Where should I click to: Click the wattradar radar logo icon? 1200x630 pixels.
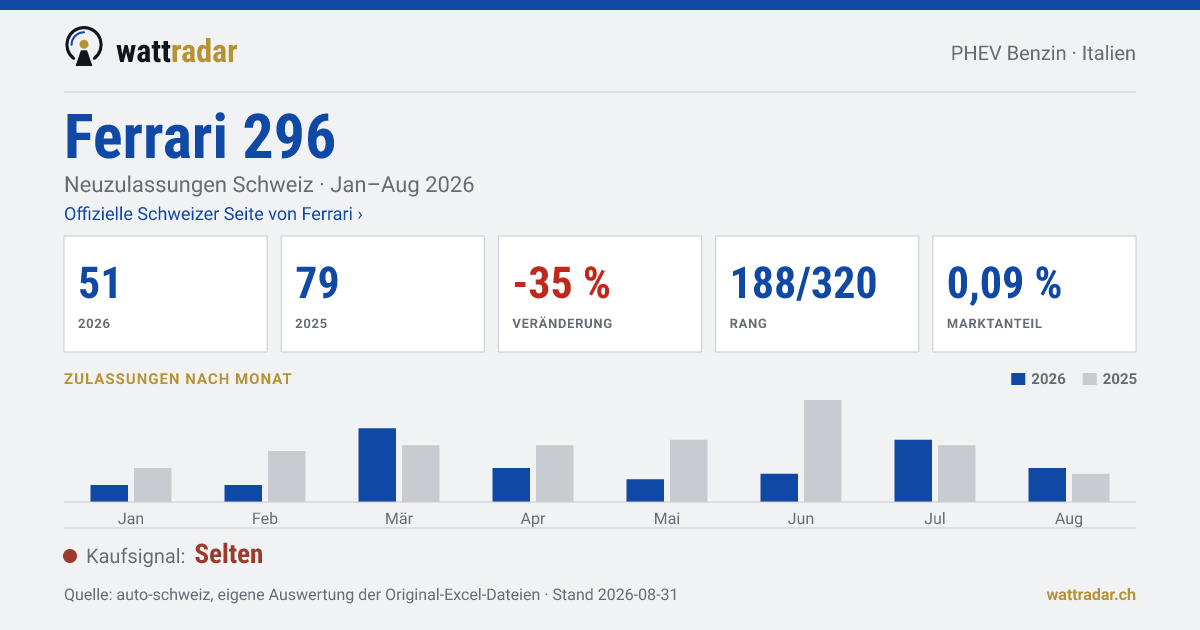point(83,46)
